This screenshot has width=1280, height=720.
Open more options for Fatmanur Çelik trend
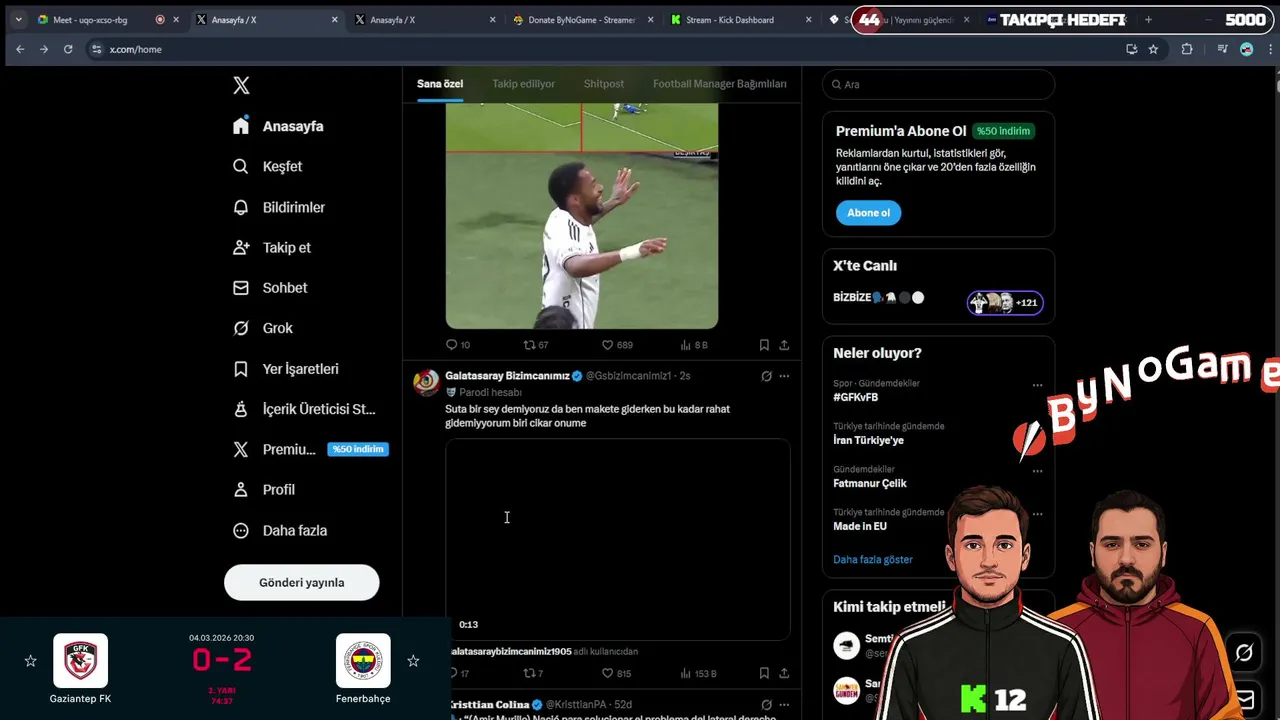[x=1037, y=471]
